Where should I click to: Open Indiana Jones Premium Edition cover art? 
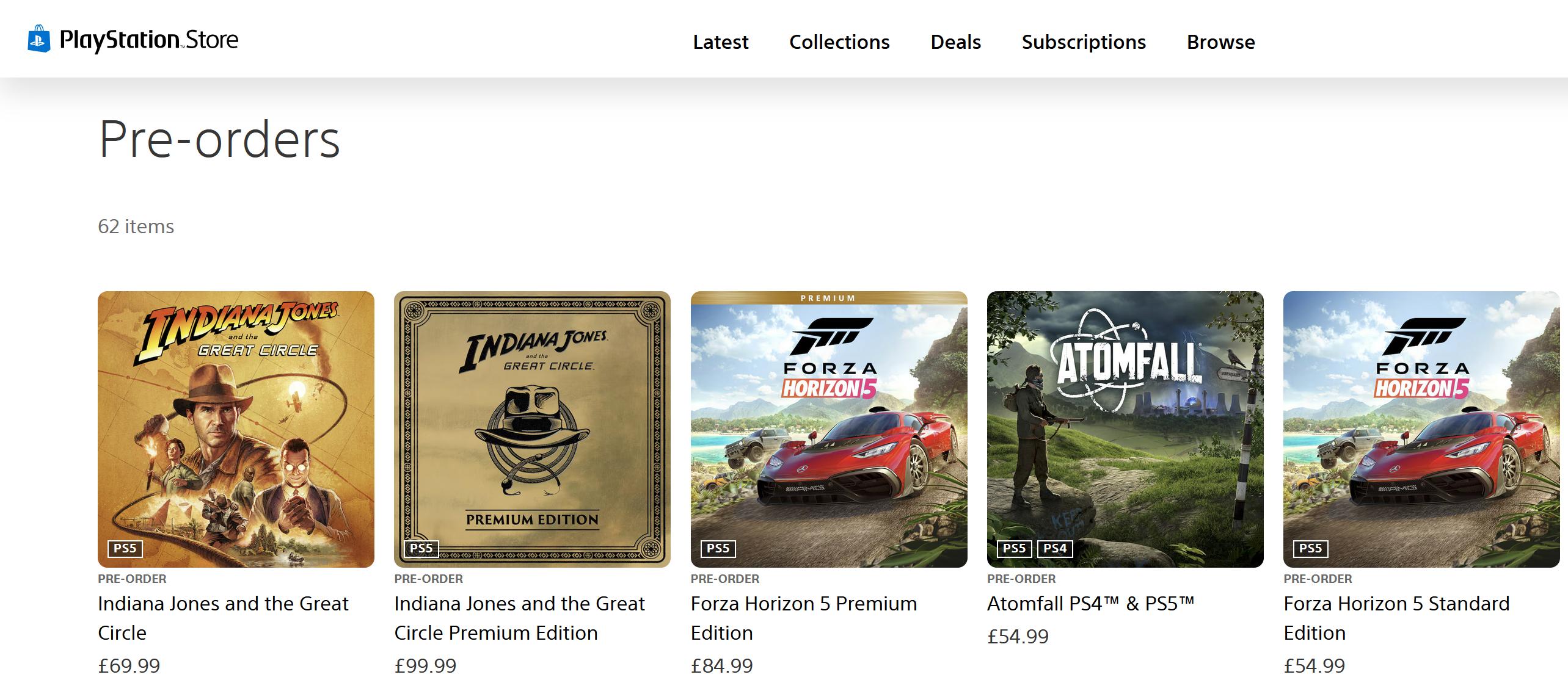click(x=532, y=429)
